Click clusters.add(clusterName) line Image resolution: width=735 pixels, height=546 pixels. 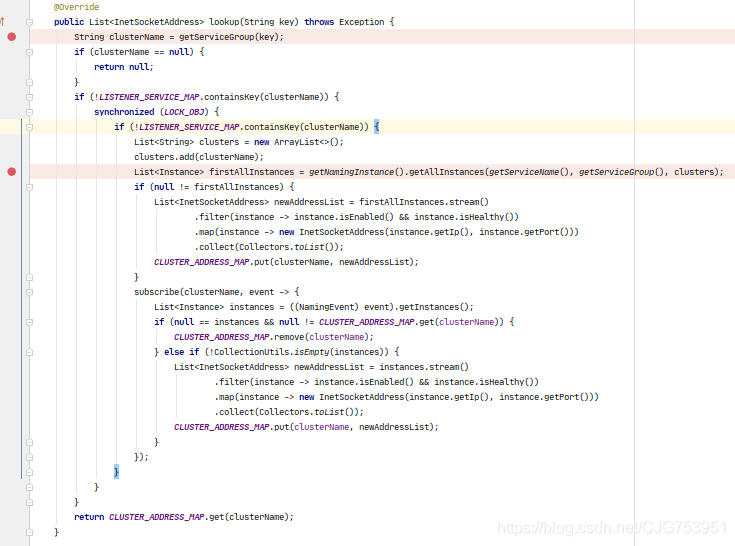click(199, 157)
